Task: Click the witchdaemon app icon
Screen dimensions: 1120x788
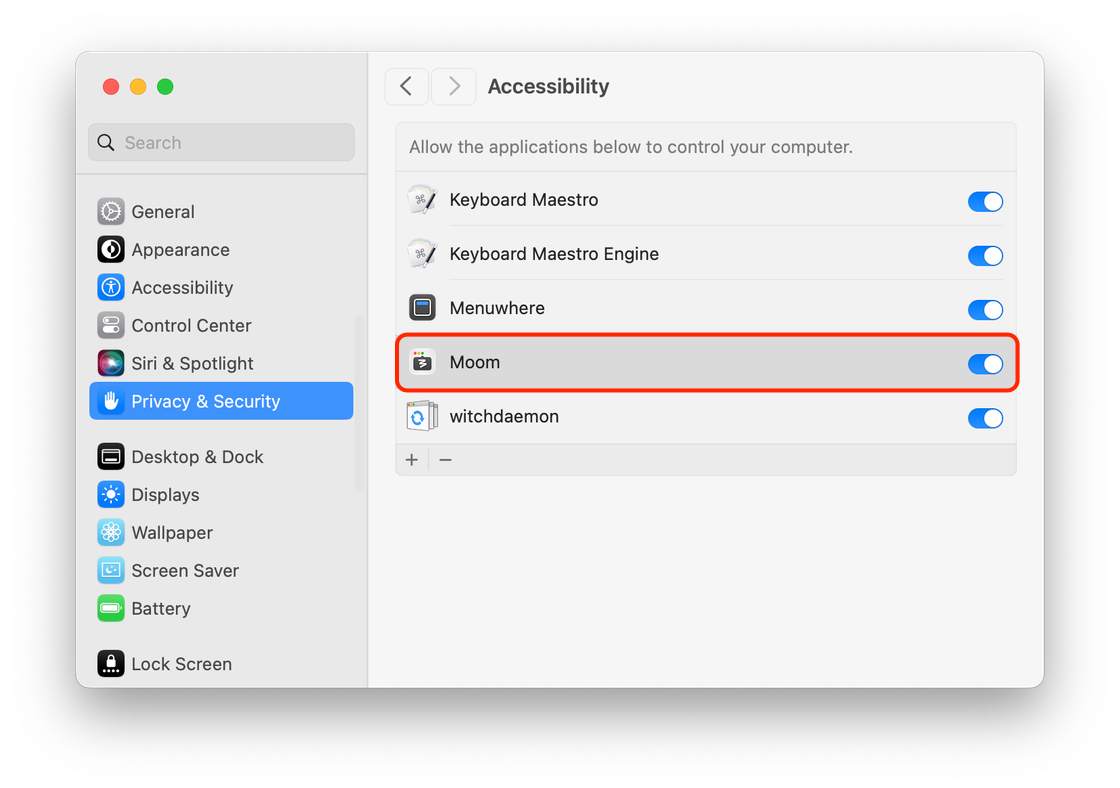Action: pos(422,416)
